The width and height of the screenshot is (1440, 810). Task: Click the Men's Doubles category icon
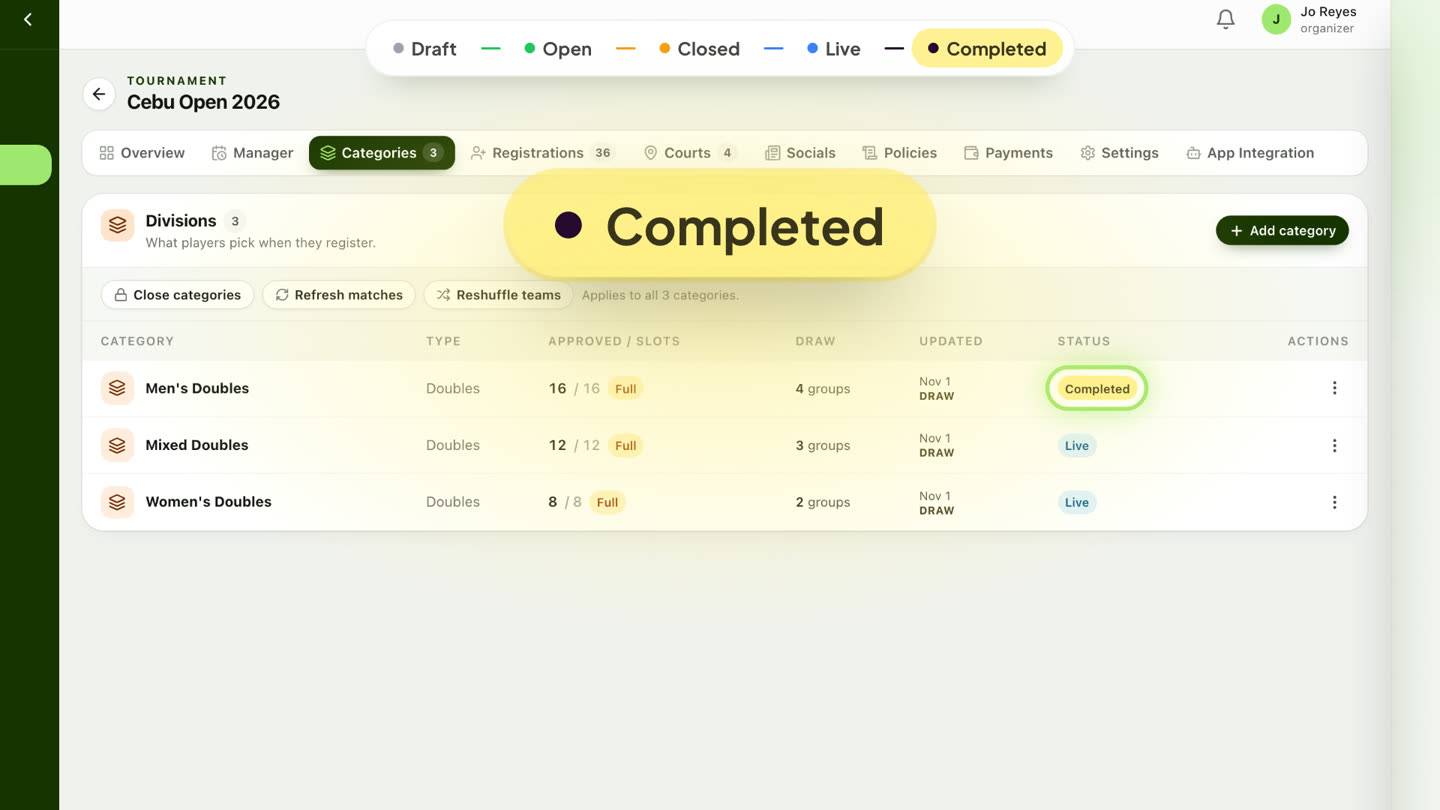click(118, 388)
